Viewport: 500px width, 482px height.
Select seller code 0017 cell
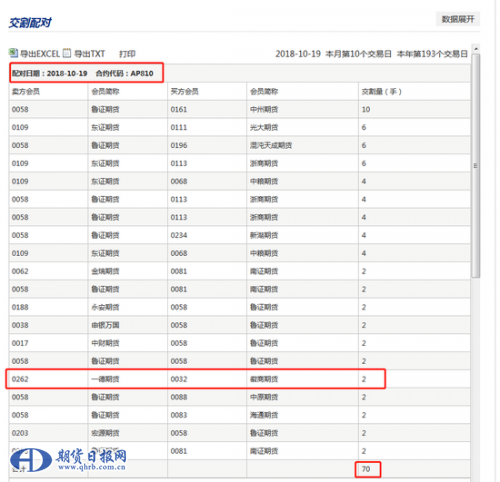[48, 343]
